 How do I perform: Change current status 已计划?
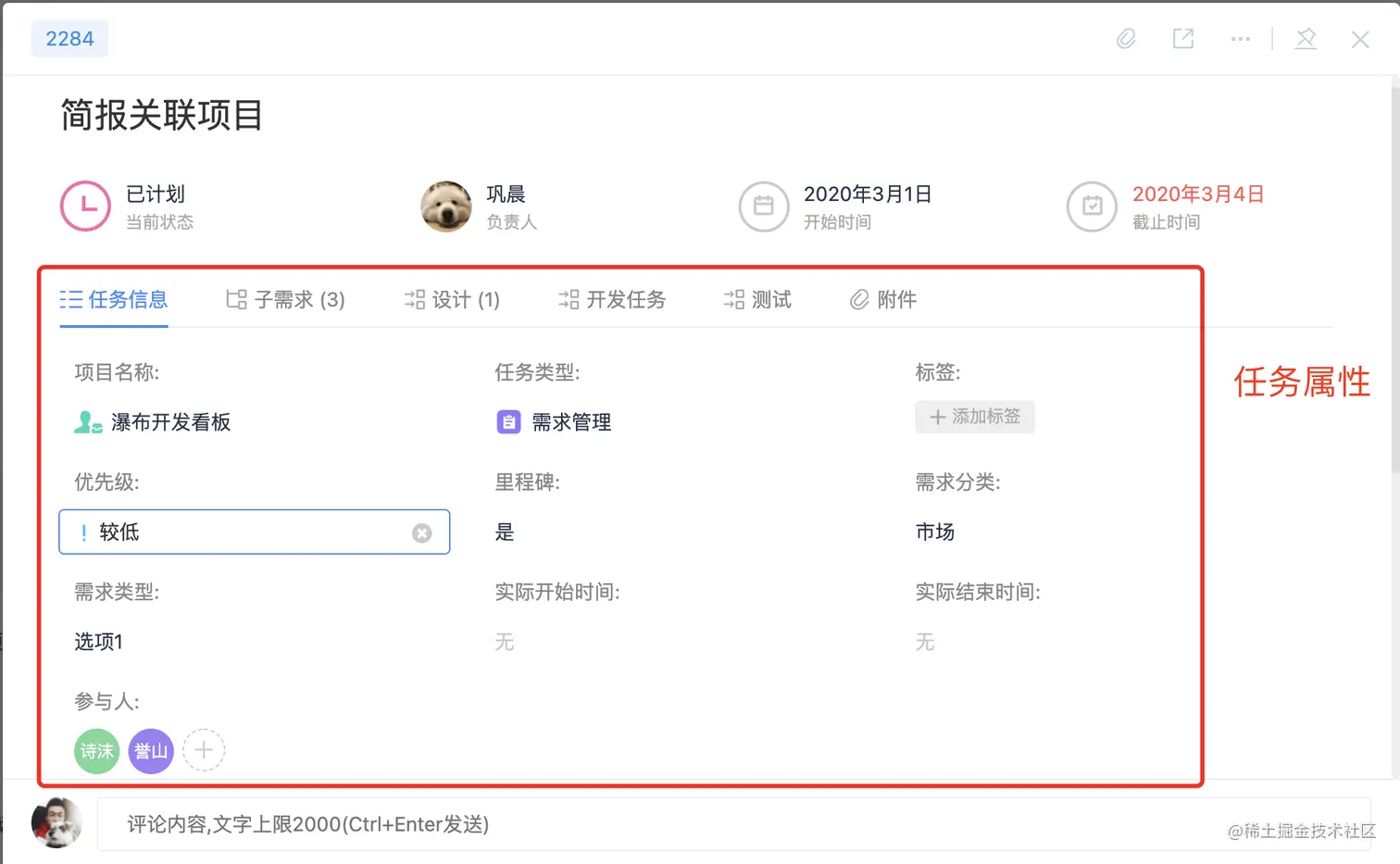click(x=156, y=194)
